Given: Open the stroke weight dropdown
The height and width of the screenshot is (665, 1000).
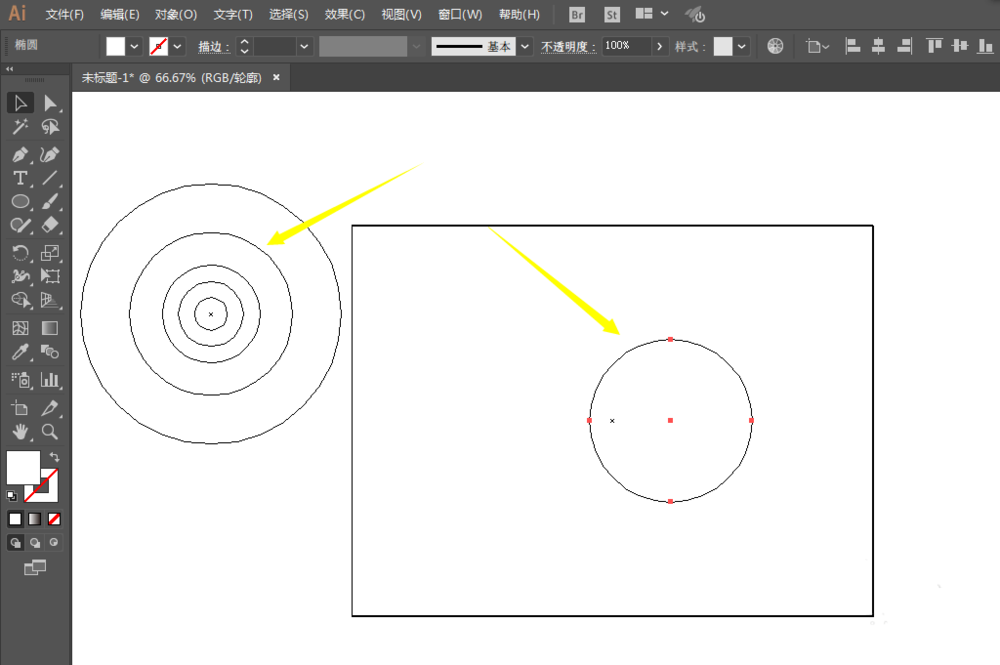Looking at the screenshot, I should (304, 46).
